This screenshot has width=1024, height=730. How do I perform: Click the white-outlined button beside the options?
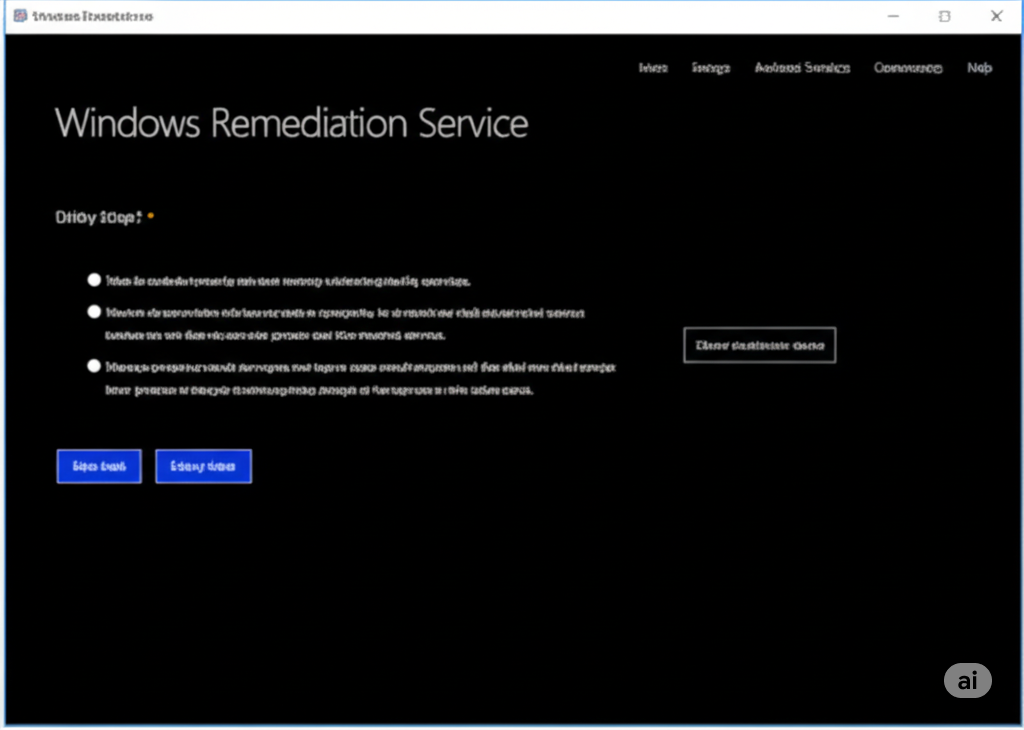760,345
